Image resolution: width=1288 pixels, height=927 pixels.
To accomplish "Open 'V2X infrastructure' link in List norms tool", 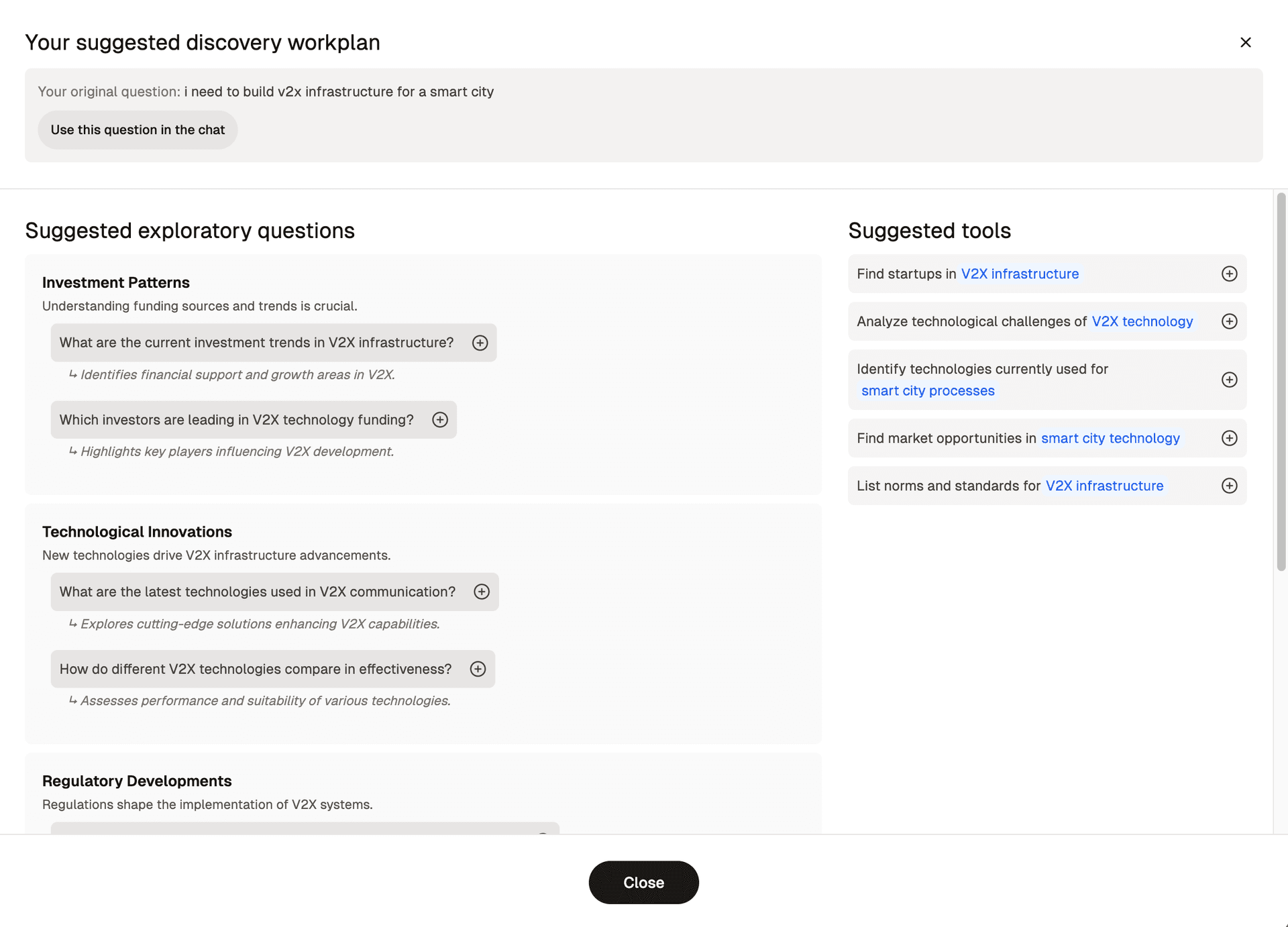I will click(1104, 486).
